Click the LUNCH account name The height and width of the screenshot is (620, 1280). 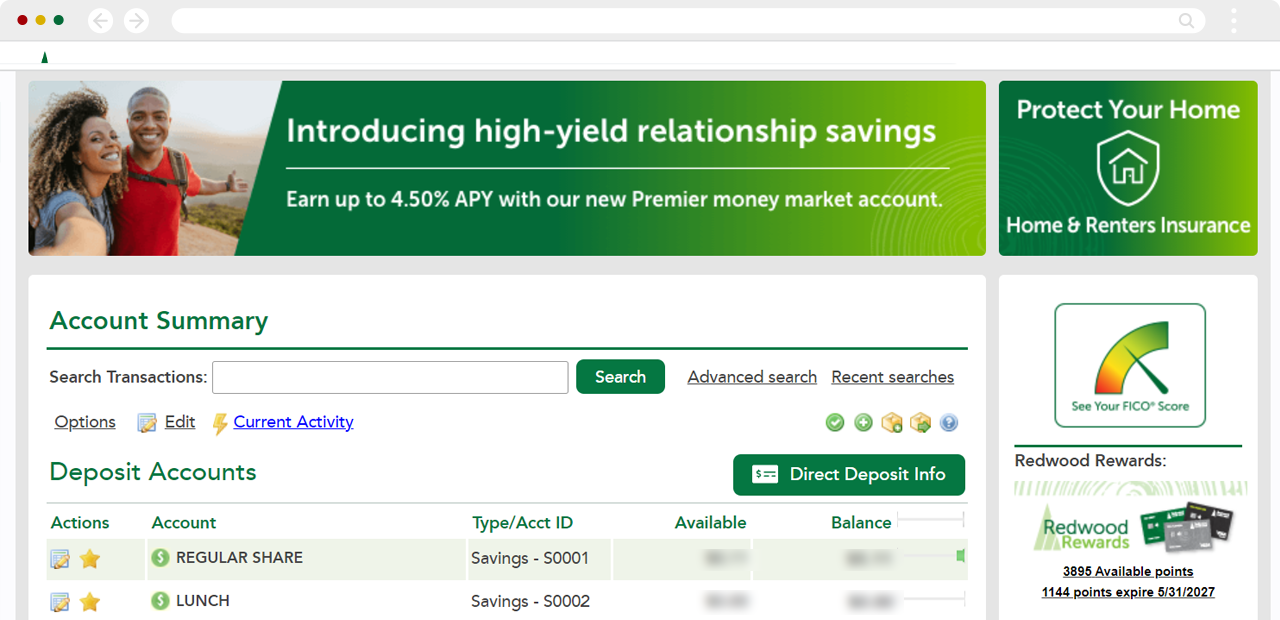[x=203, y=601]
